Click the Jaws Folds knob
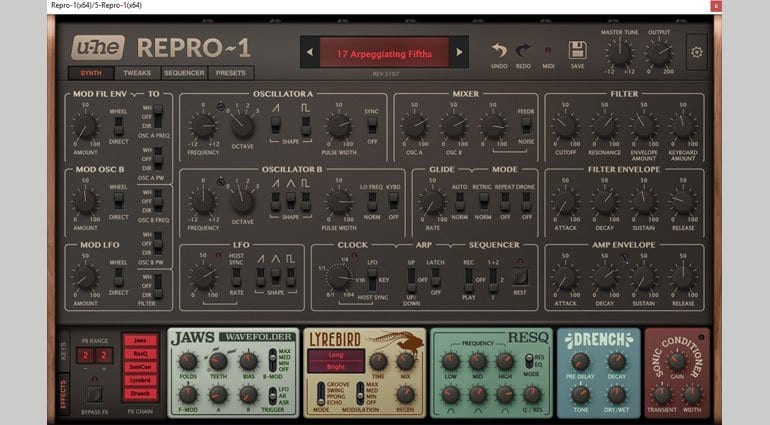Image resolution: width=770 pixels, height=425 pixels. pos(188,362)
